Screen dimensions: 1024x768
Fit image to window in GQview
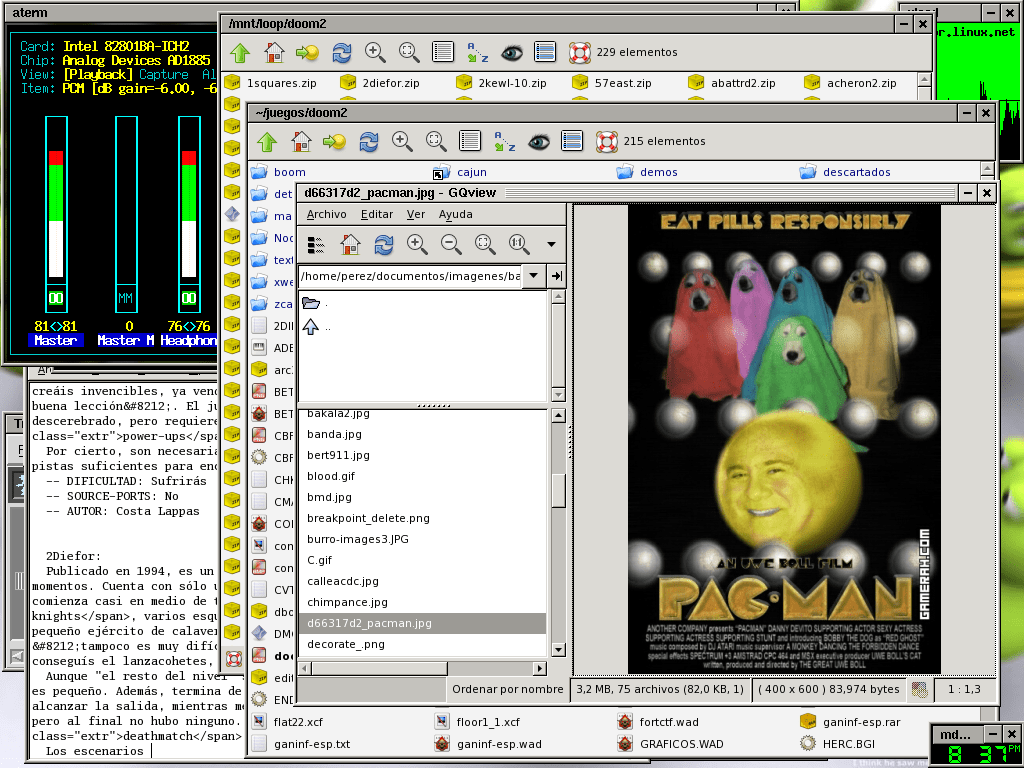click(x=485, y=244)
